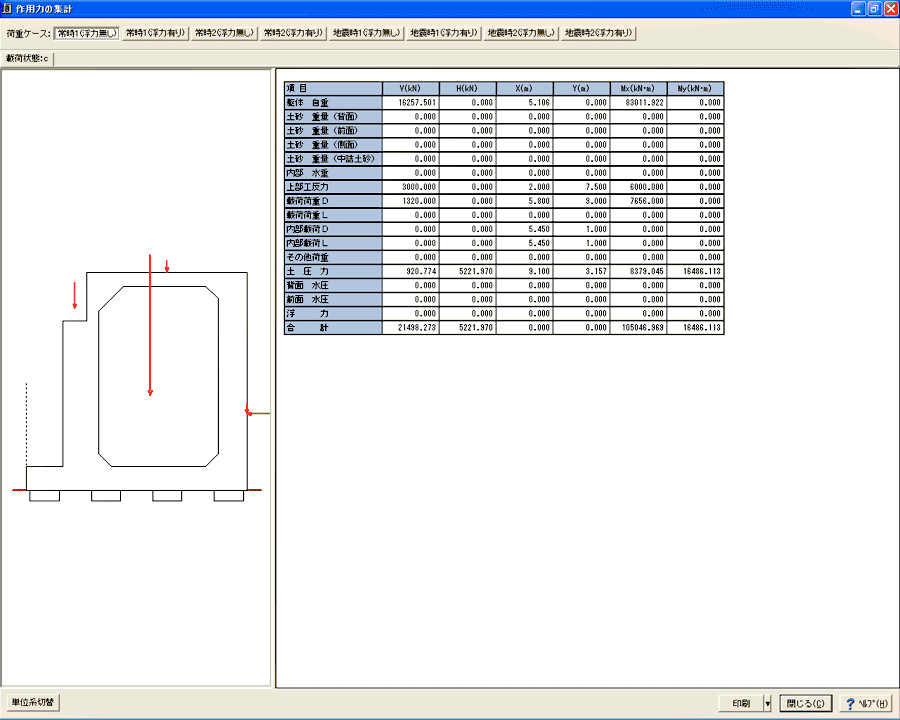The image size is (900, 720).
Task: Close the window with red X
Action: [891, 9]
